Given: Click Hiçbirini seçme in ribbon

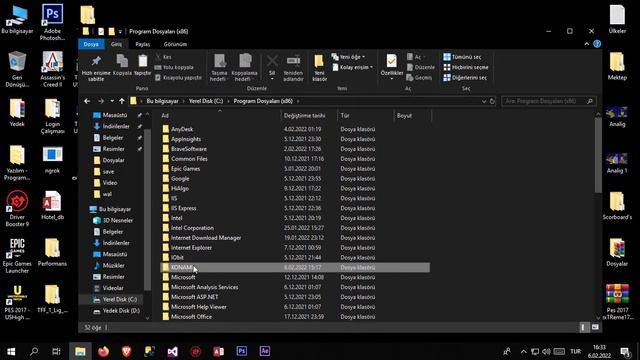Looking at the screenshot, I should point(466,67).
